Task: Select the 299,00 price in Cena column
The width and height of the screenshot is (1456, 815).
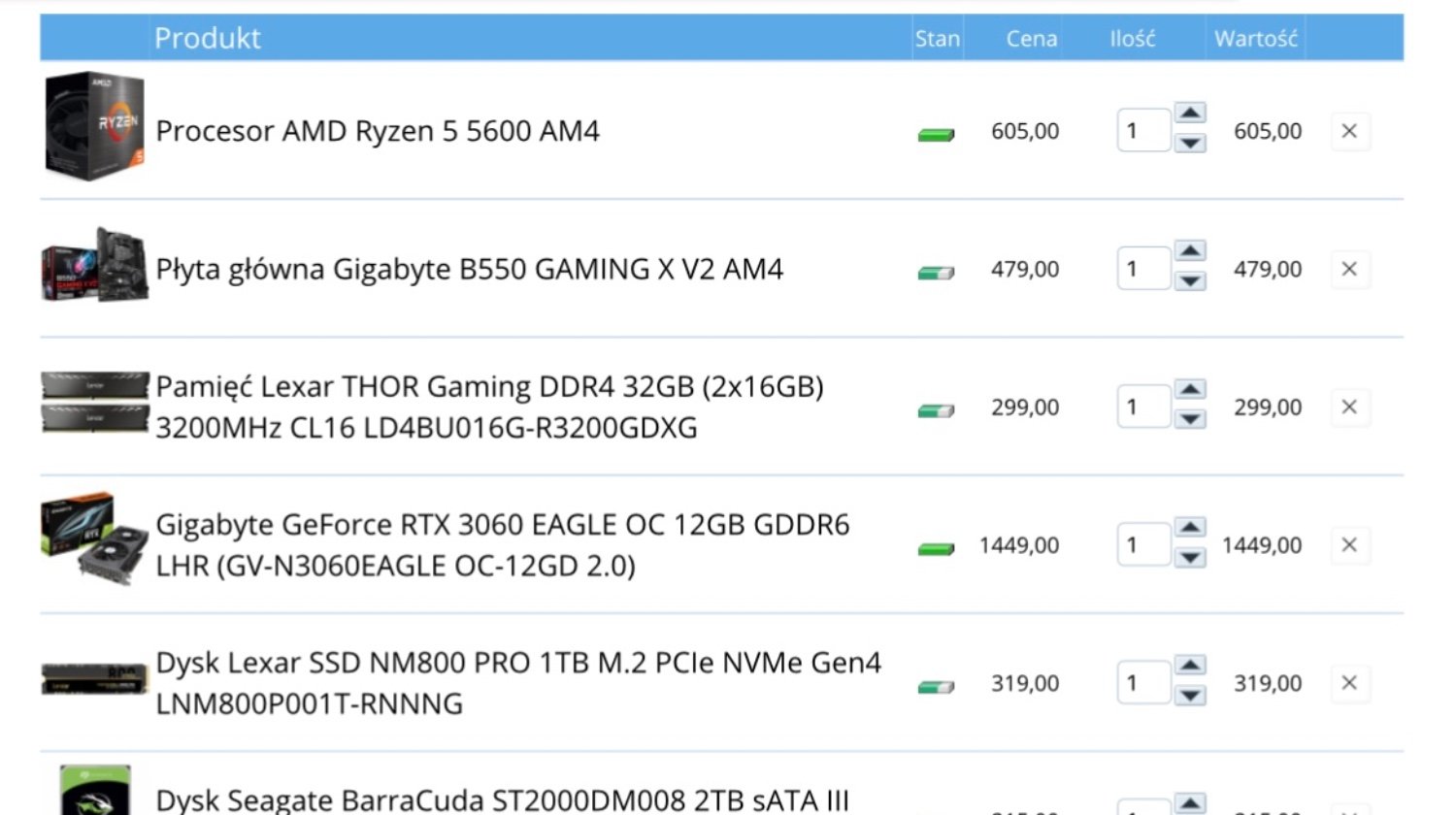Action: point(1025,407)
